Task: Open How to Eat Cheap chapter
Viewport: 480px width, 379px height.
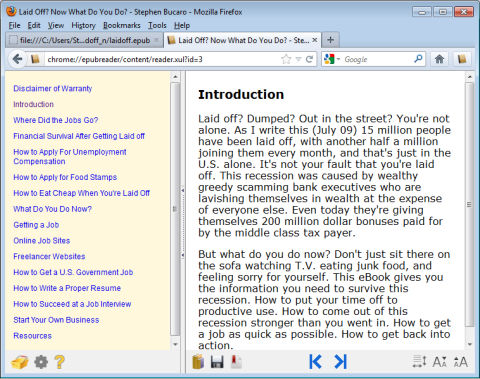Action: 81,193
